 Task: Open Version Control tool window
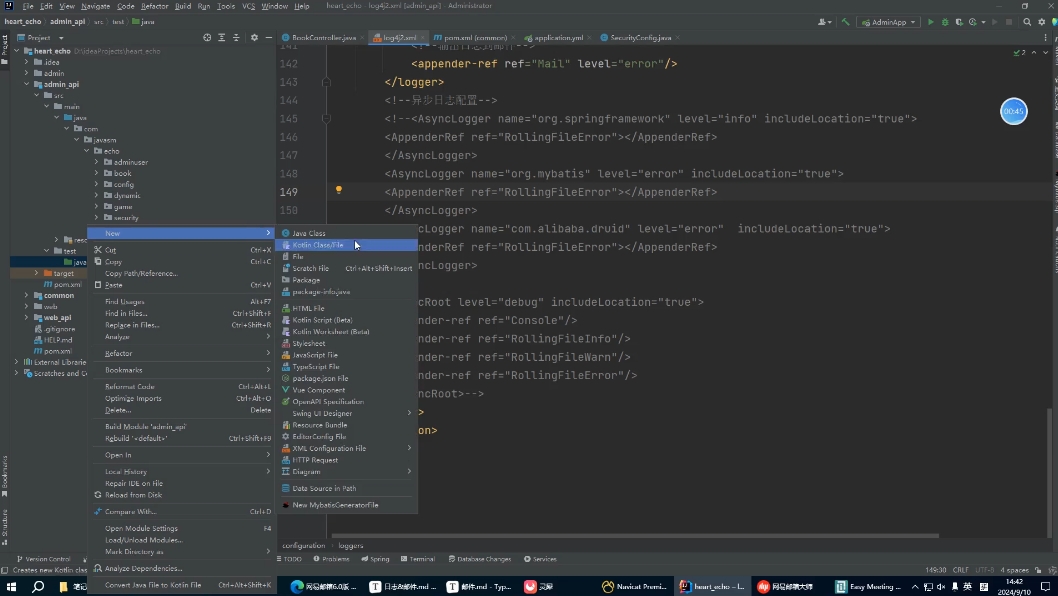tap(43, 559)
